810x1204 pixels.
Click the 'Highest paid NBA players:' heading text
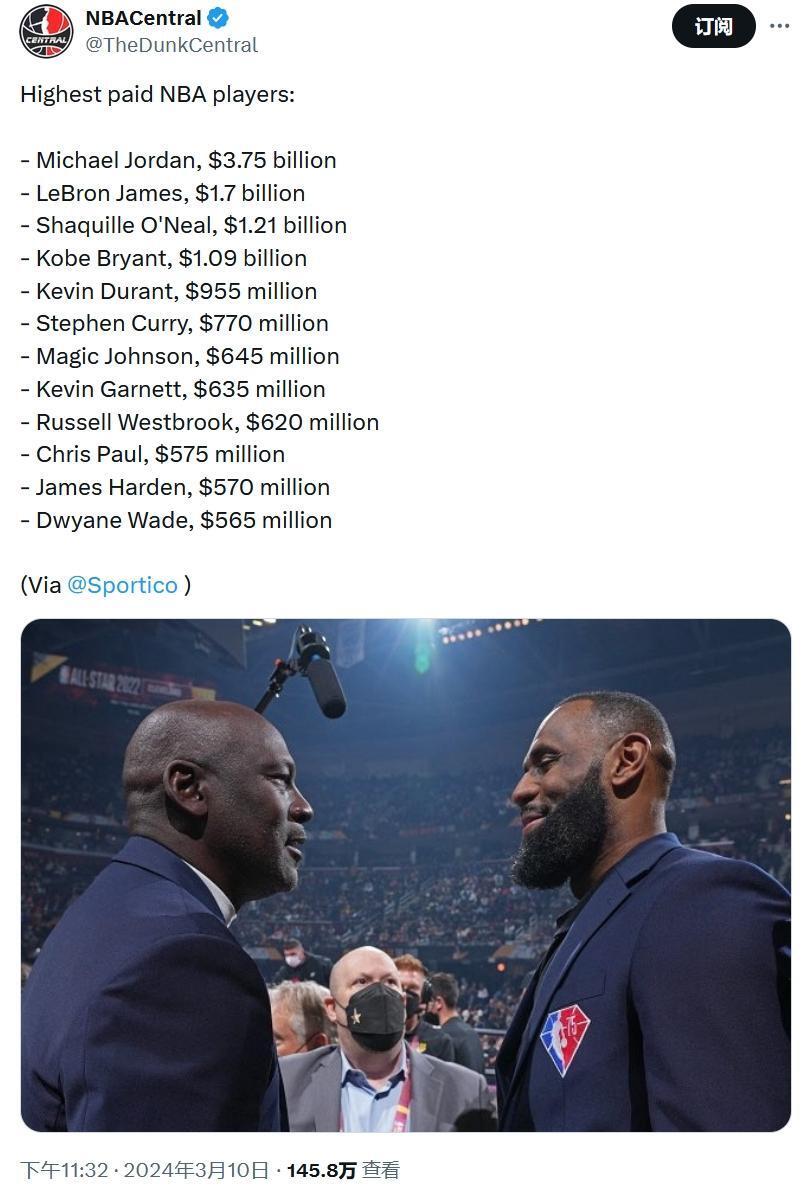tap(157, 95)
